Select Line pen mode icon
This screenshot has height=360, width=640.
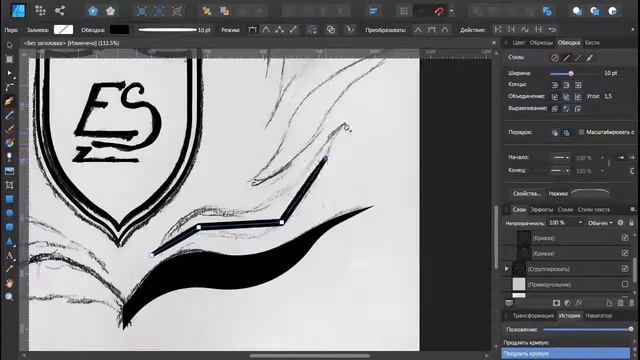coord(293,30)
